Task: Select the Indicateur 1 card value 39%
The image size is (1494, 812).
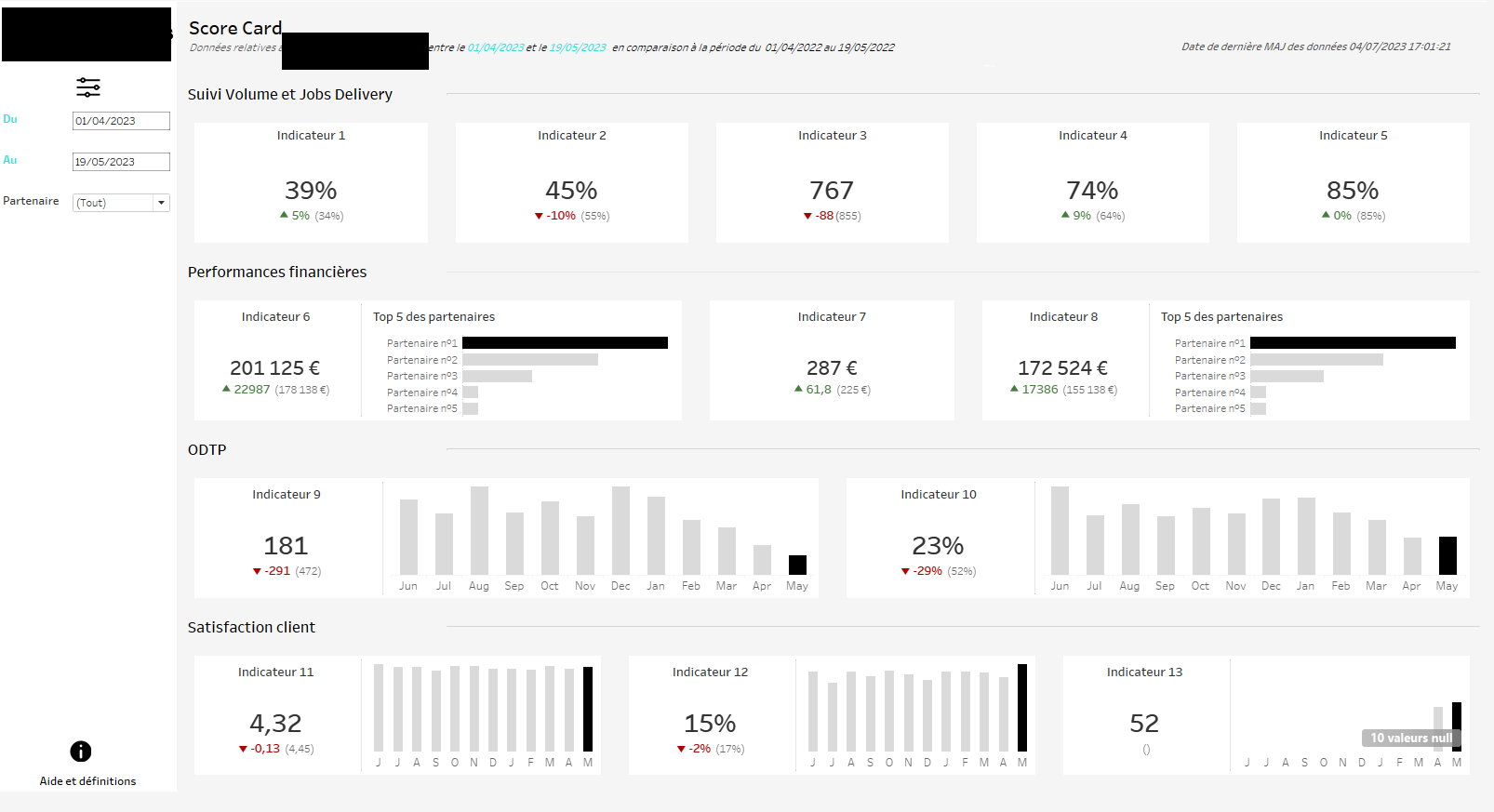Action: point(311,191)
